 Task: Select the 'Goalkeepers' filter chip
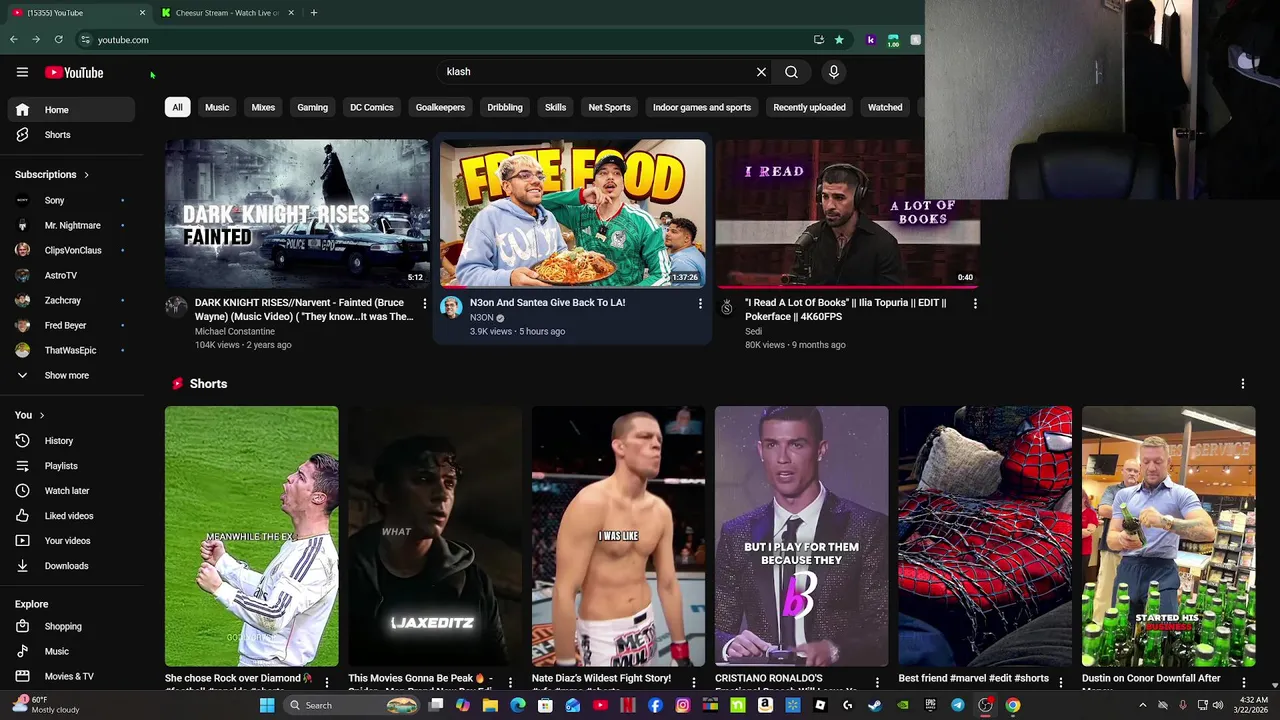440,107
